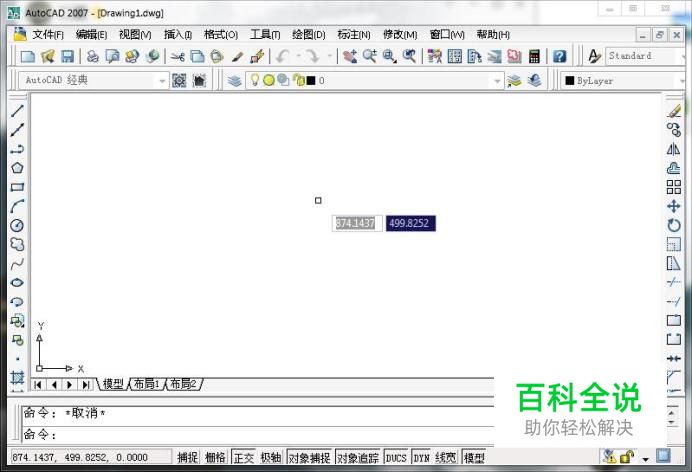
Task: Toggle DUCS dynamic UCS
Action: point(396,457)
